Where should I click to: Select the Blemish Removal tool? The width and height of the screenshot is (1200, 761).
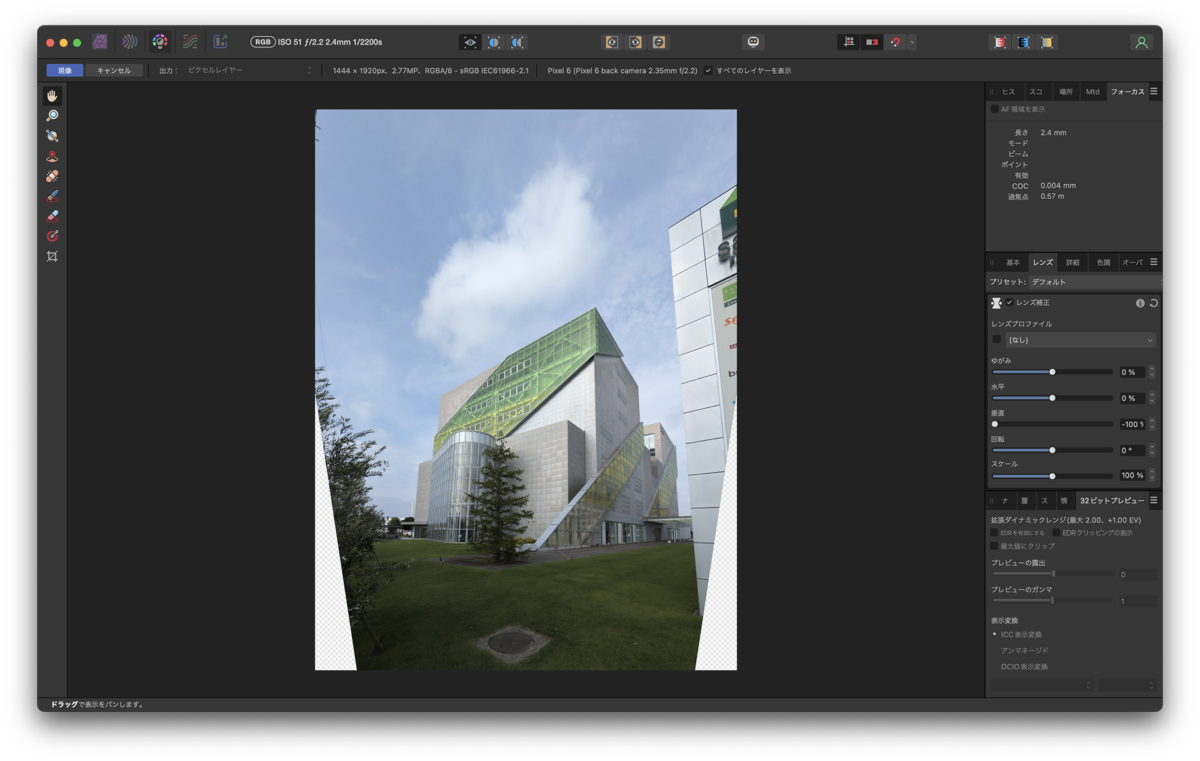(52, 176)
